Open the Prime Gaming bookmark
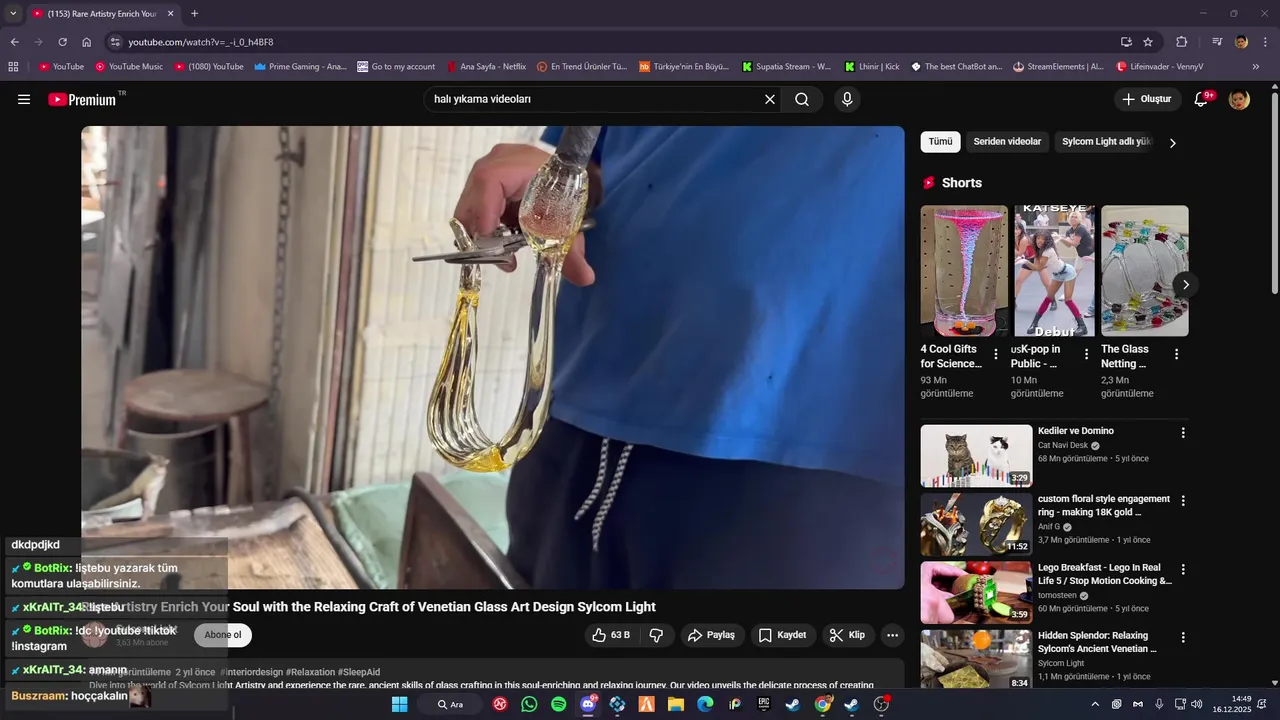 300,67
